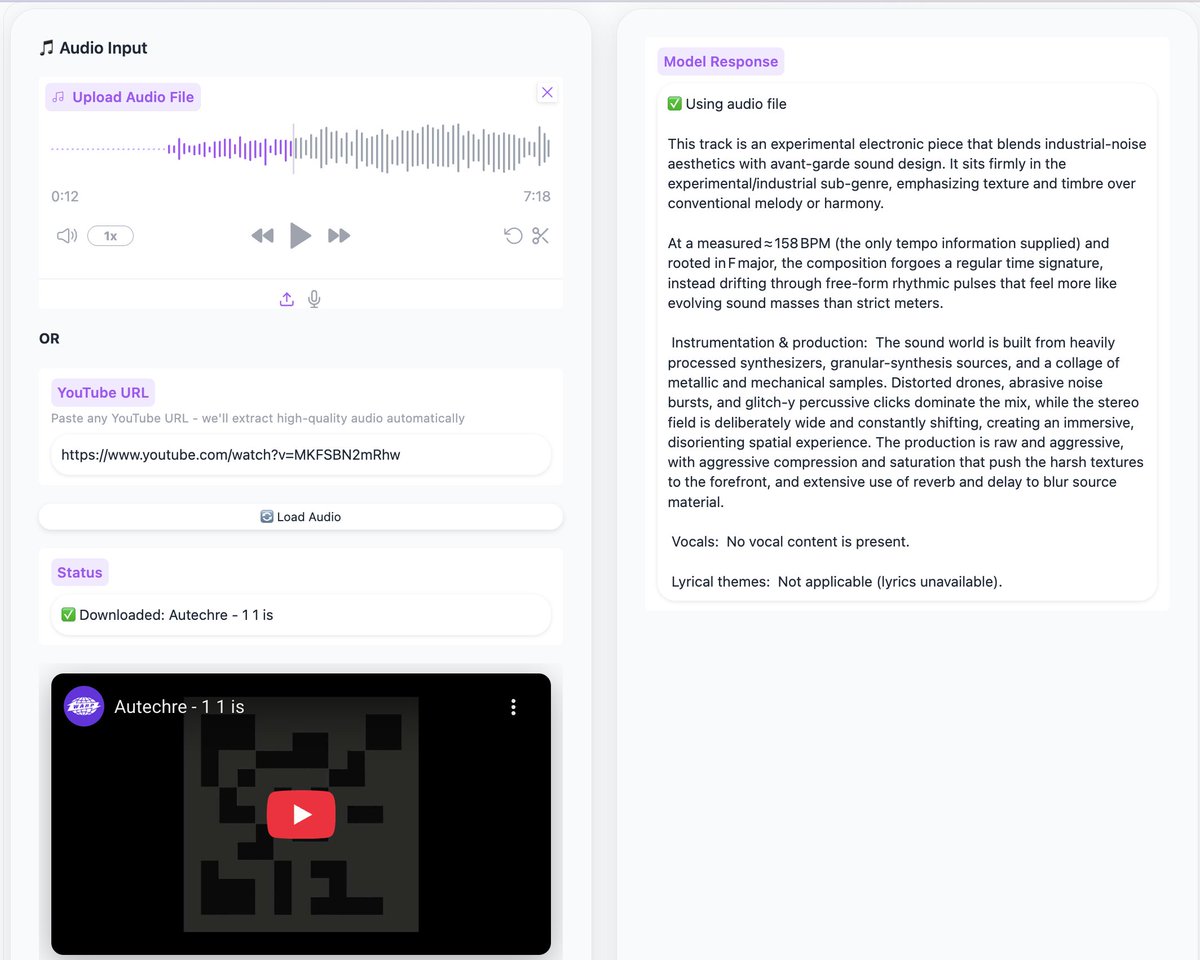
Task: Trim the audio with the scissors icon
Action: click(541, 236)
